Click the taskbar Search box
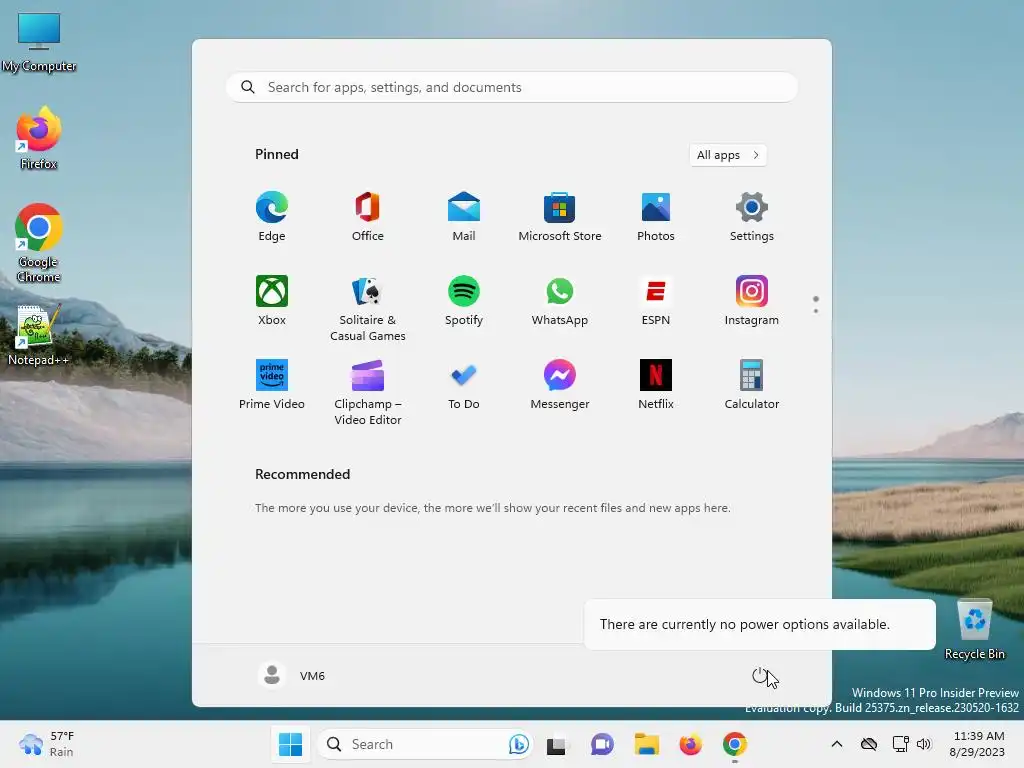Viewport: 1024px width, 768px height. point(425,744)
